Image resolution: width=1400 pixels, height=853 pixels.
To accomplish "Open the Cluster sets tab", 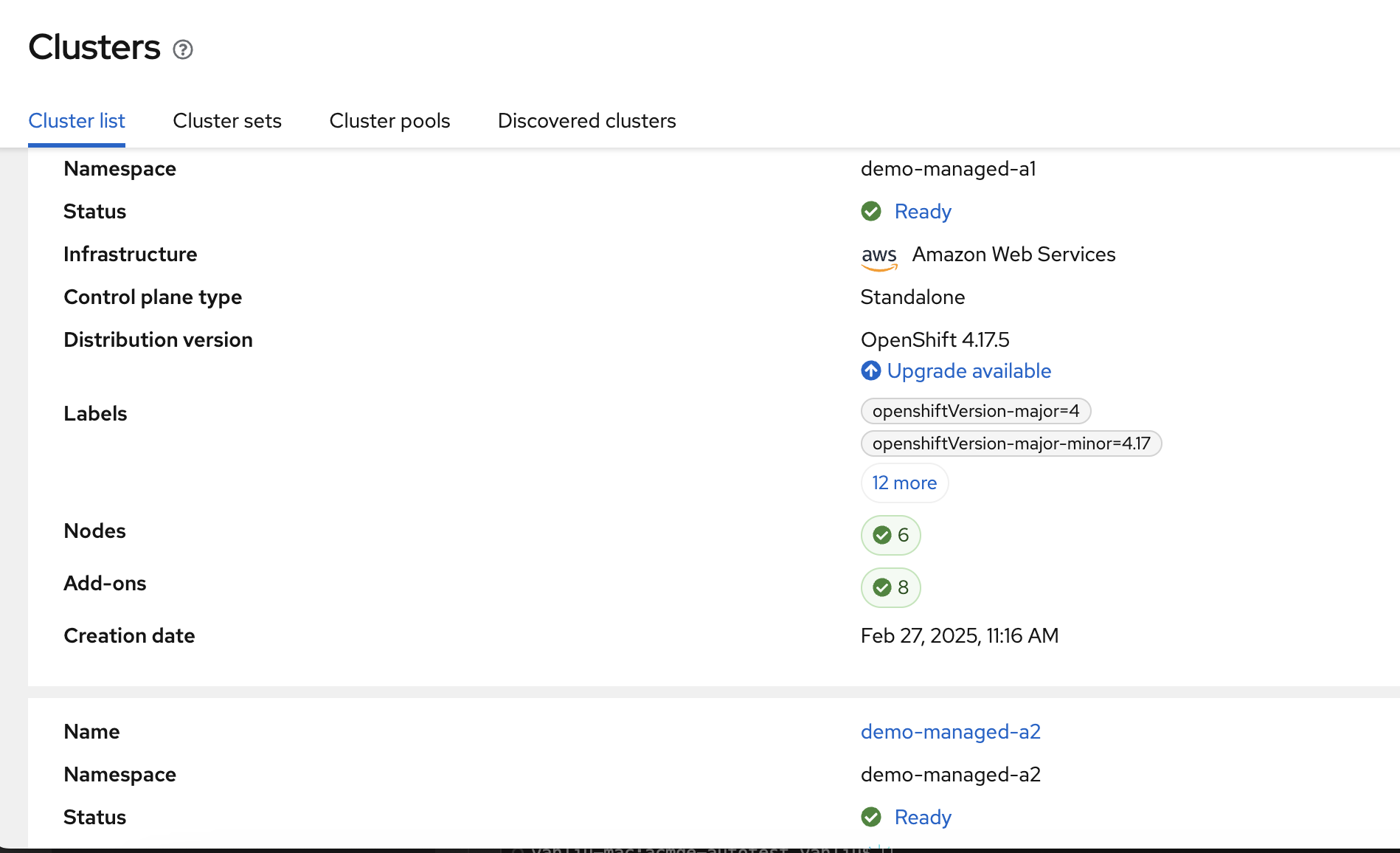I will coord(227,121).
